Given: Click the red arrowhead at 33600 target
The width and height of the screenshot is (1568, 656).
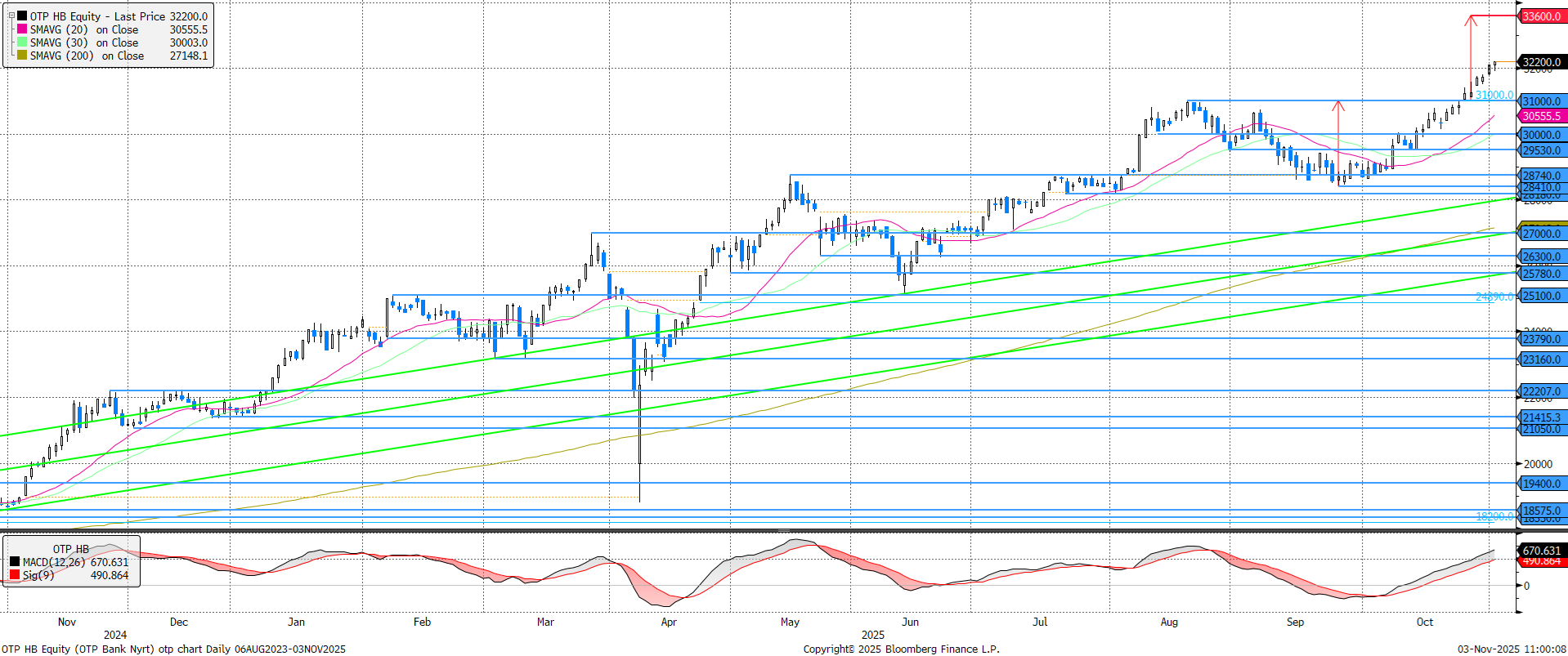Looking at the screenshot, I should pos(1471,19).
